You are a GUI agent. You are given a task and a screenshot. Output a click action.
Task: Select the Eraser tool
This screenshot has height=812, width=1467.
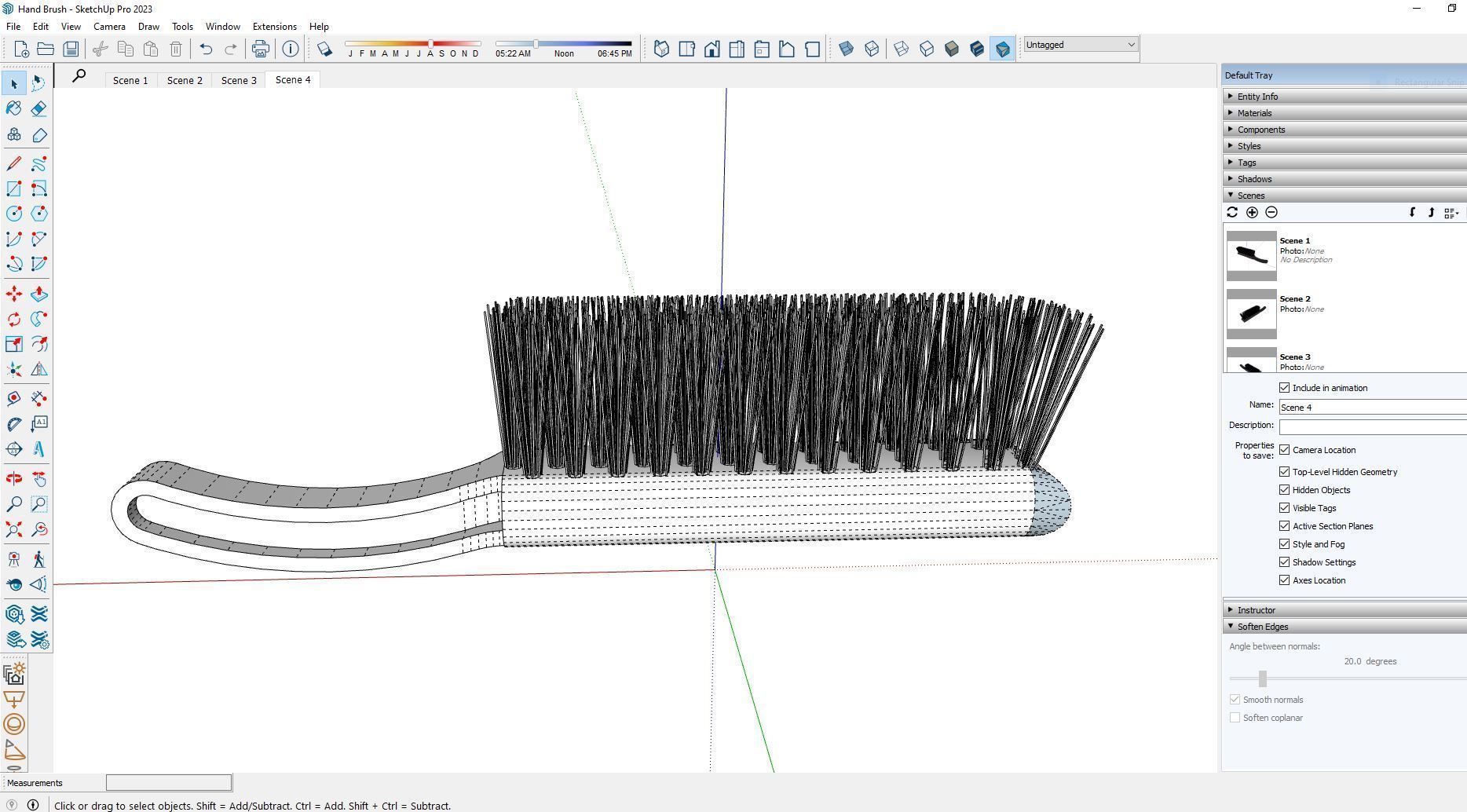click(38, 108)
